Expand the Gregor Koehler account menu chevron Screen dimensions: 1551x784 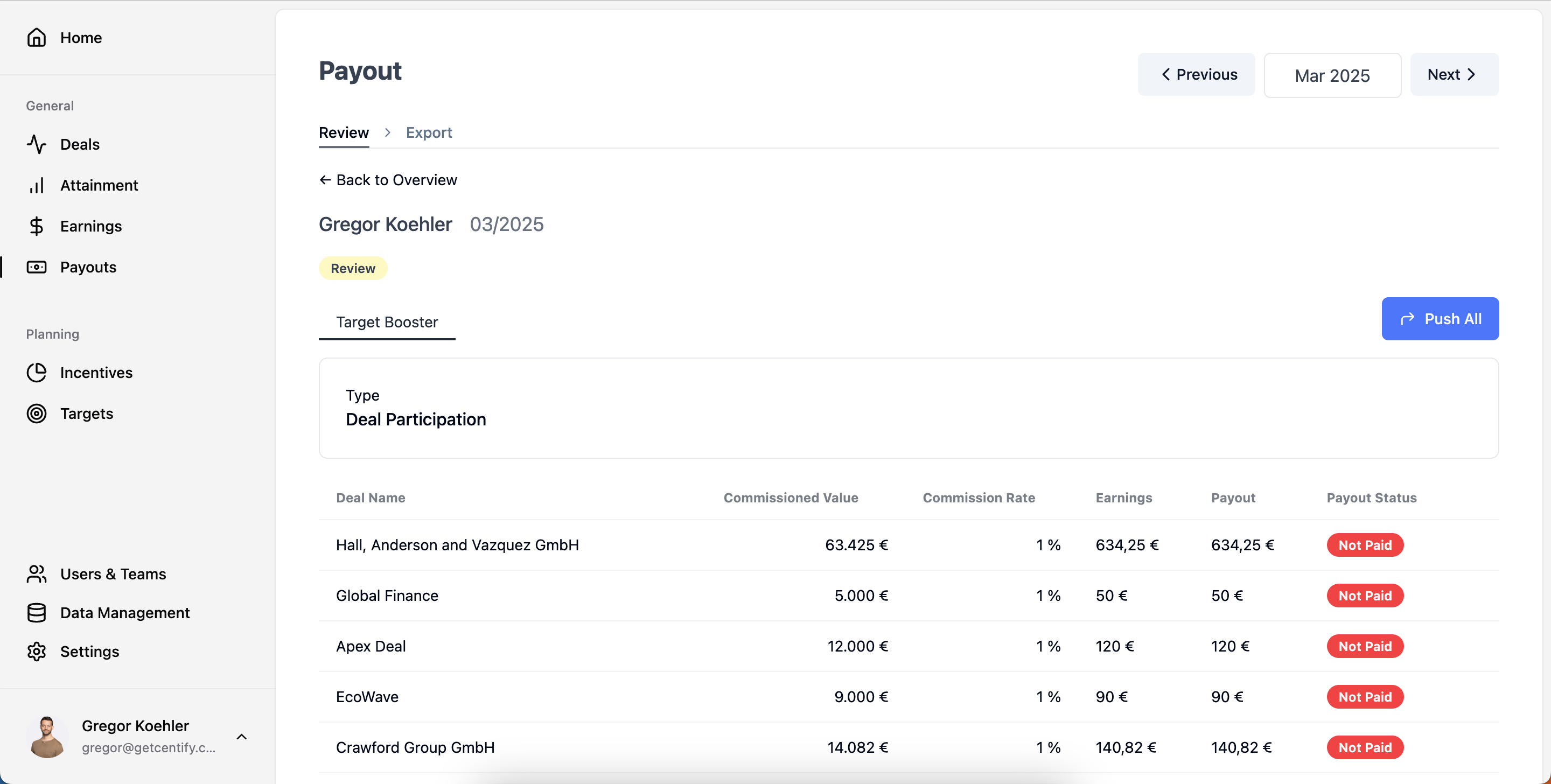tap(241, 737)
